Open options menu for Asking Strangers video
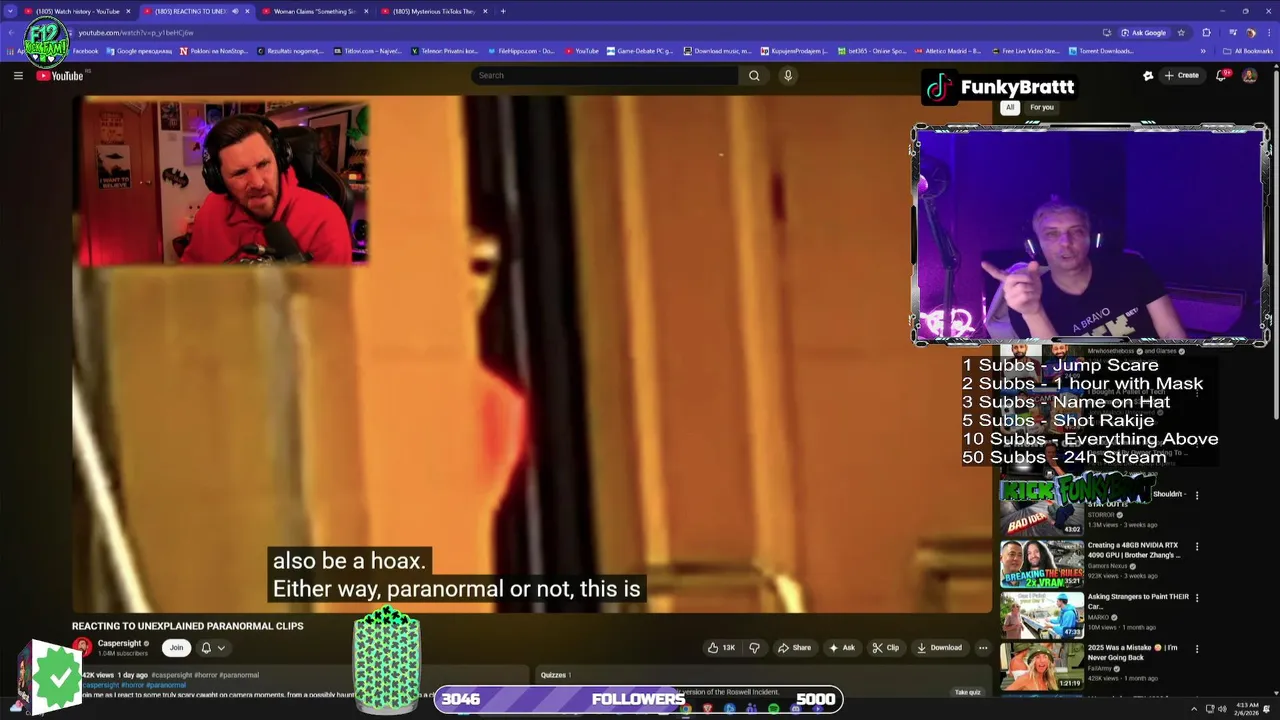The height and width of the screenshot is (720, 1280). click(1197, 598)
